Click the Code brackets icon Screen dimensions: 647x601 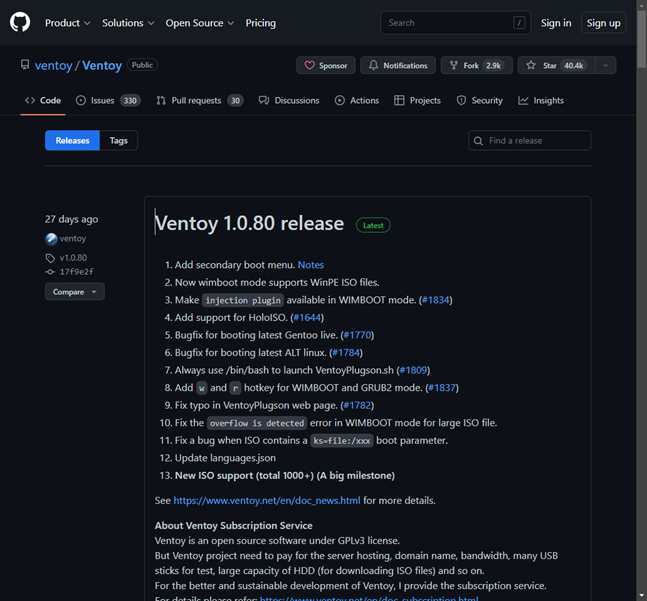coord(30,100)
